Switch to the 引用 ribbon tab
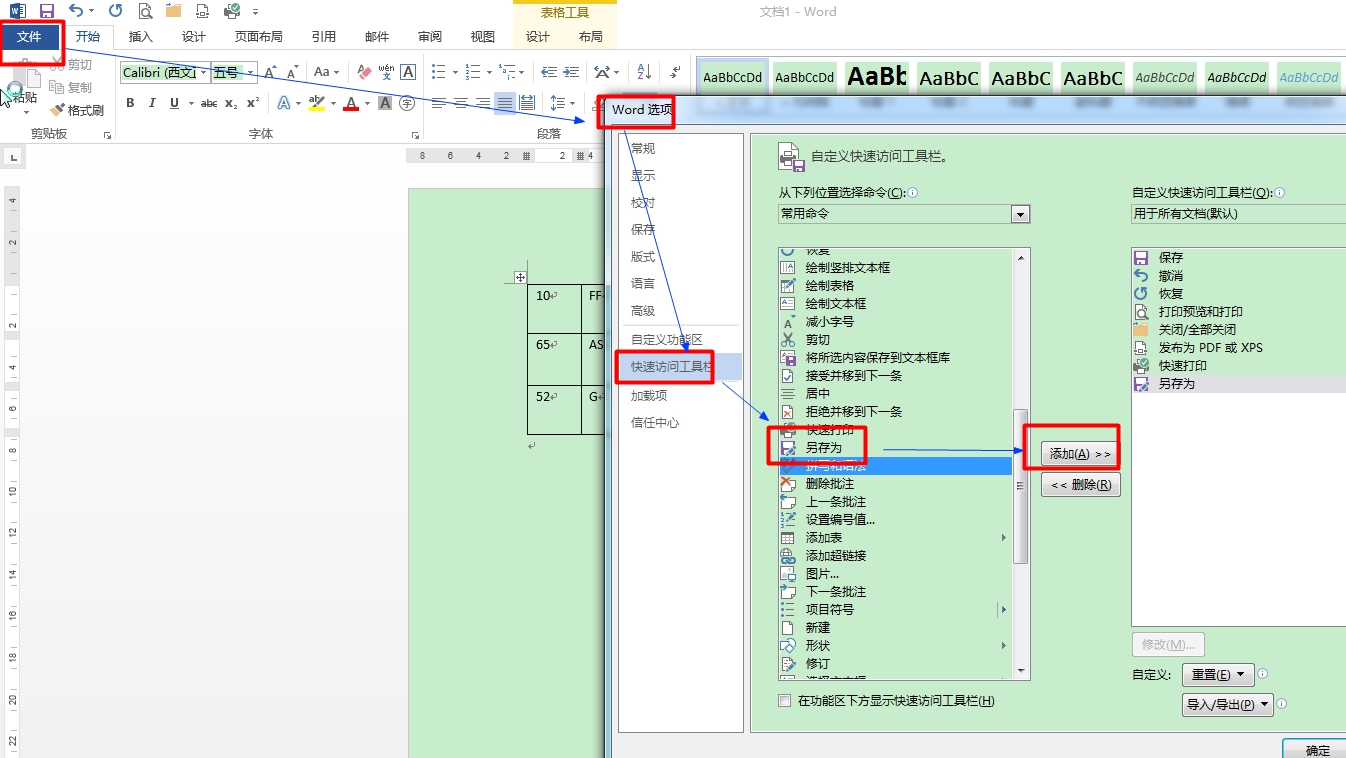Screen dimensions: 1346x758 point(324,37)
